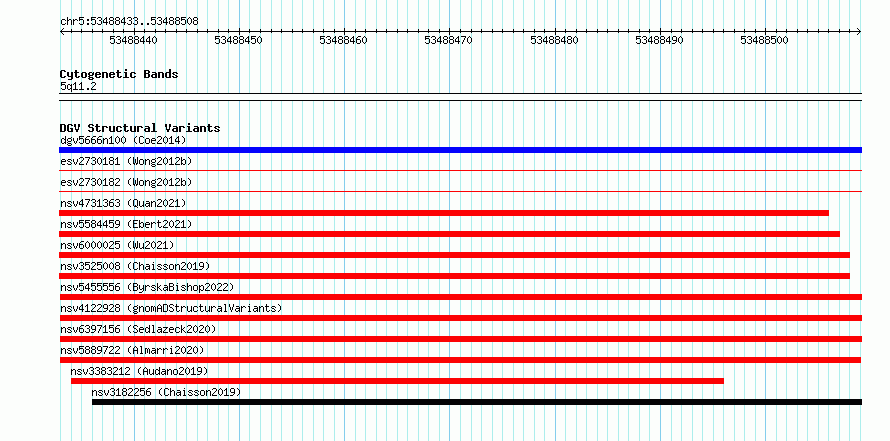Click ruler position 53488460
890x441 pixels.
tap(343, 40)
